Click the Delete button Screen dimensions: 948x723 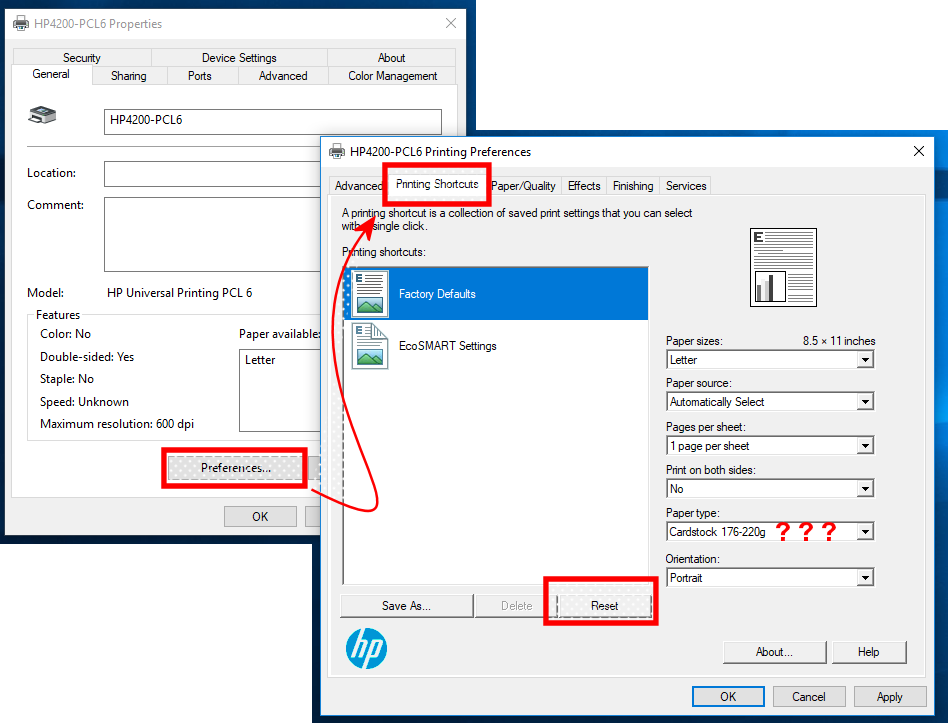pos(516,606)
